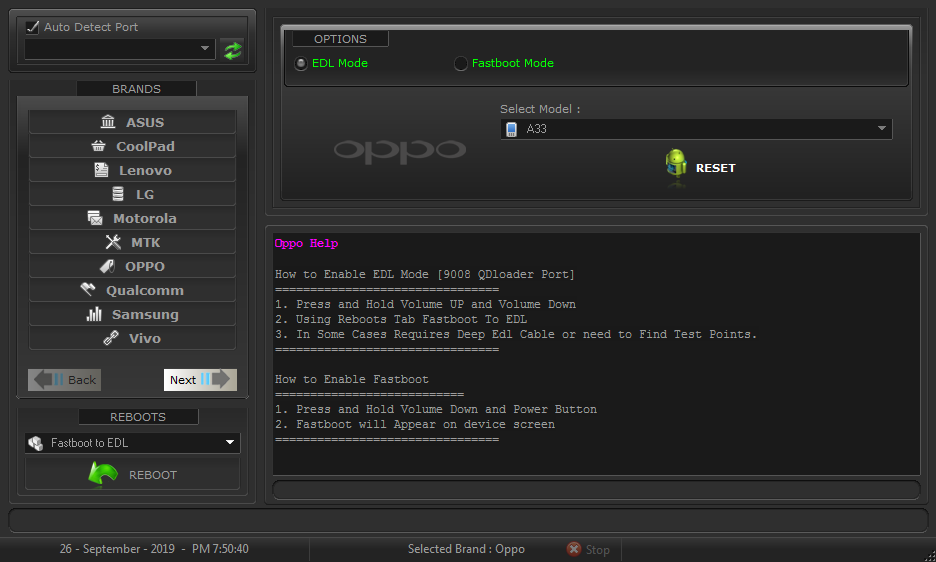Click 'Requires Deep Edl Cable' help line
Screen dimensions: 936x562
(516, 334)
